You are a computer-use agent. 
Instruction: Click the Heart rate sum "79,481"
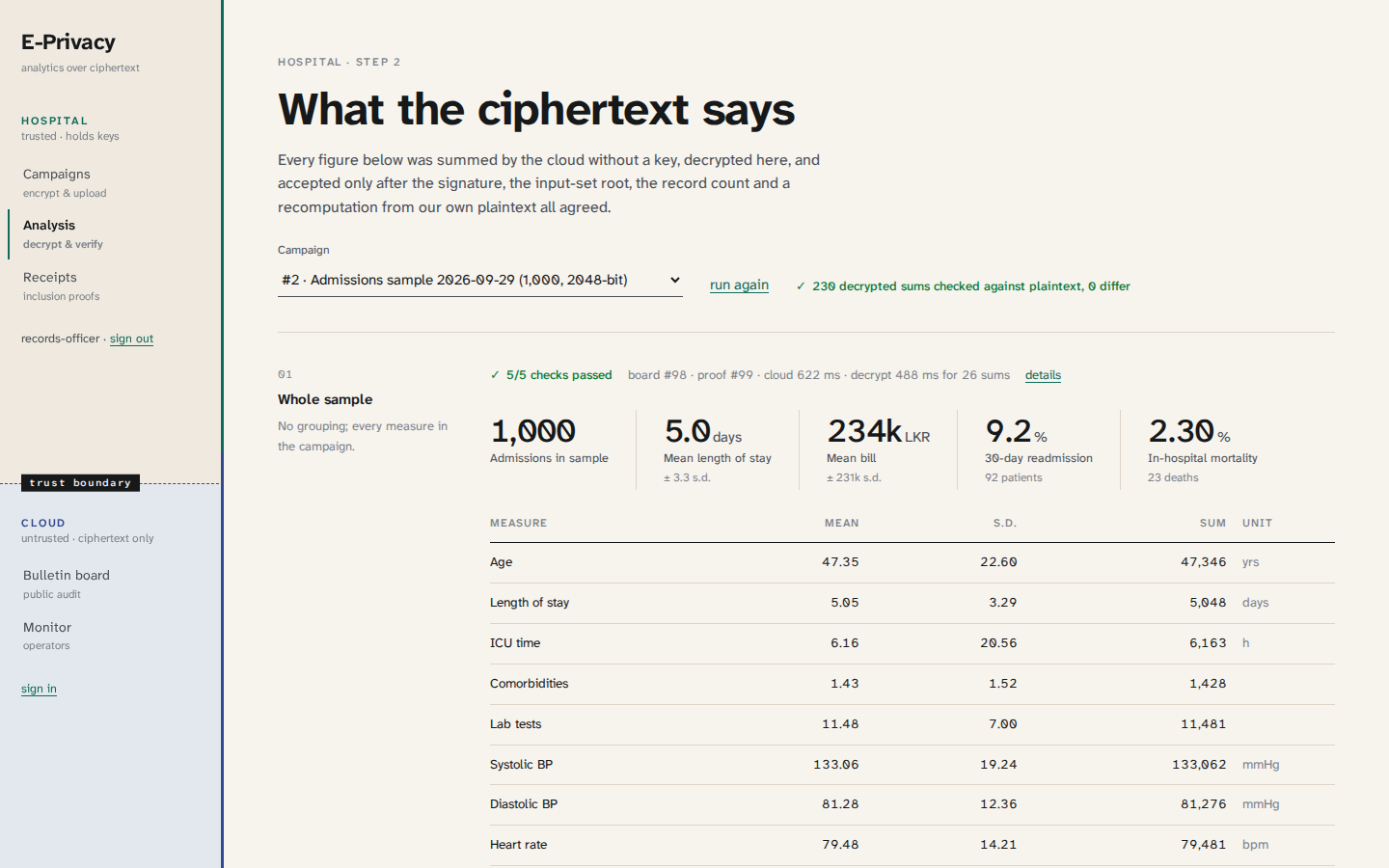point(1204,845)
